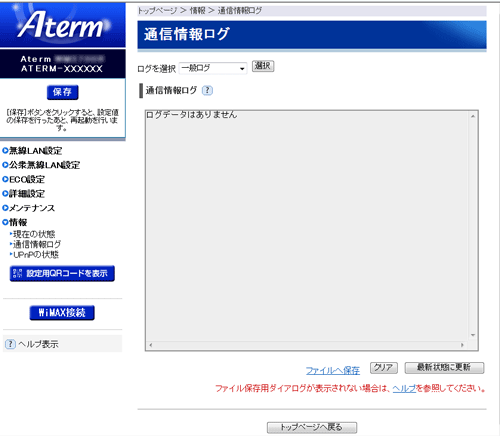Click the log area scroll right arrow
This screenshot has height=436, width=500.
click(x=462, y=345)
